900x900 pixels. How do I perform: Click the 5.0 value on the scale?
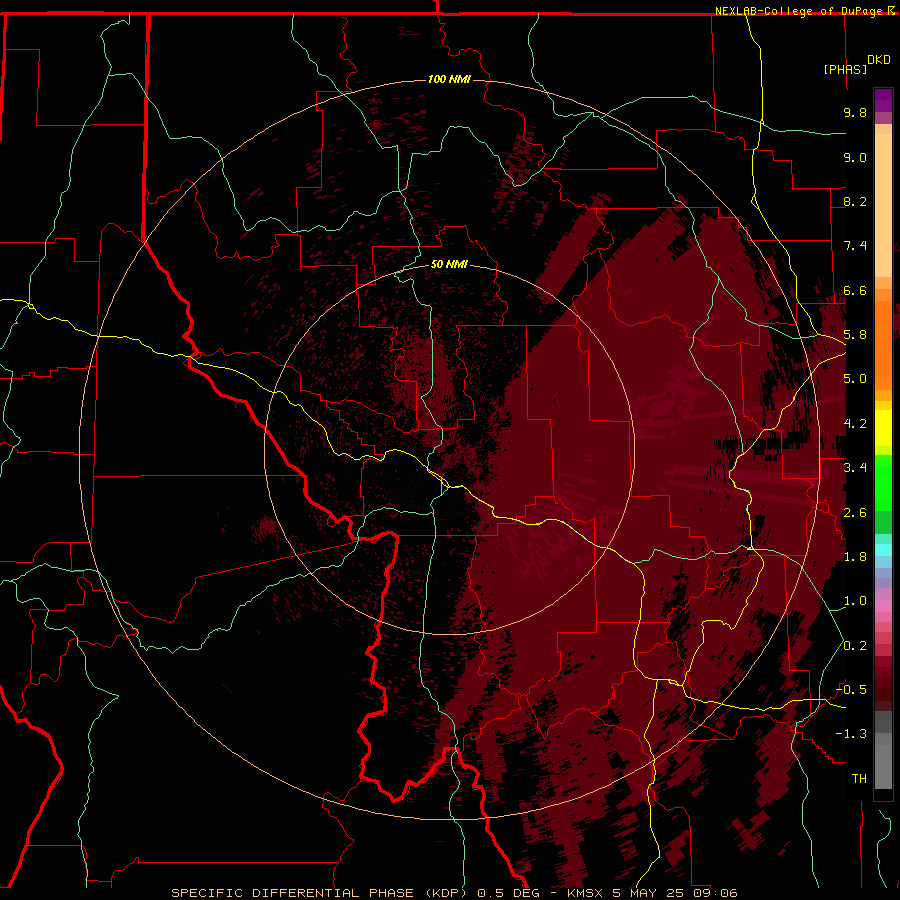pyautogui.click(x=855, y=379)
